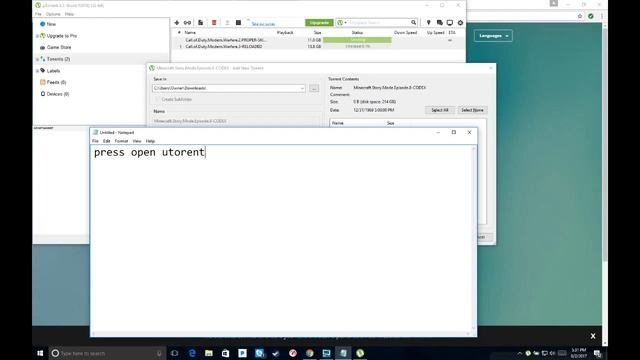The image size is (640, 360).
Task: Open the action center notifications icon
Action: [598, 353]
